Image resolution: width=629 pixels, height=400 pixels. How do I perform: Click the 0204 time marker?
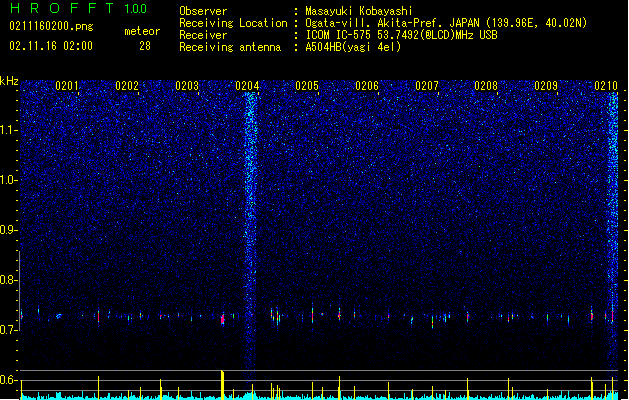pos(247,86)
